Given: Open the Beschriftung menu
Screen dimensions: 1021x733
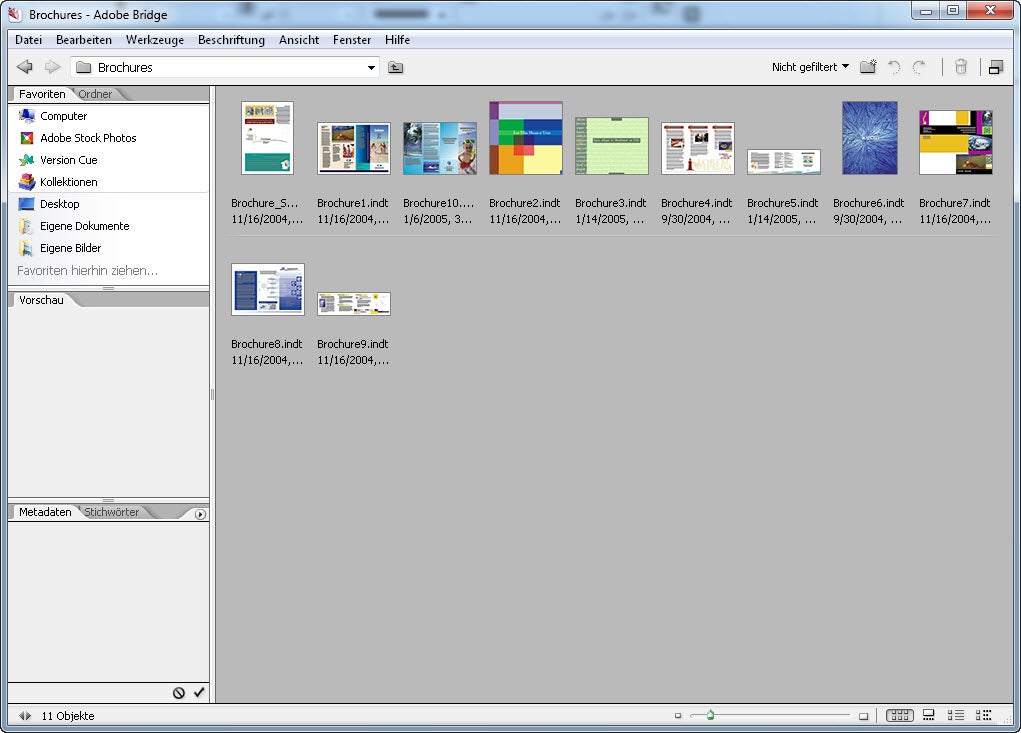Looking at the screenshot, I should tap(231, 40).
